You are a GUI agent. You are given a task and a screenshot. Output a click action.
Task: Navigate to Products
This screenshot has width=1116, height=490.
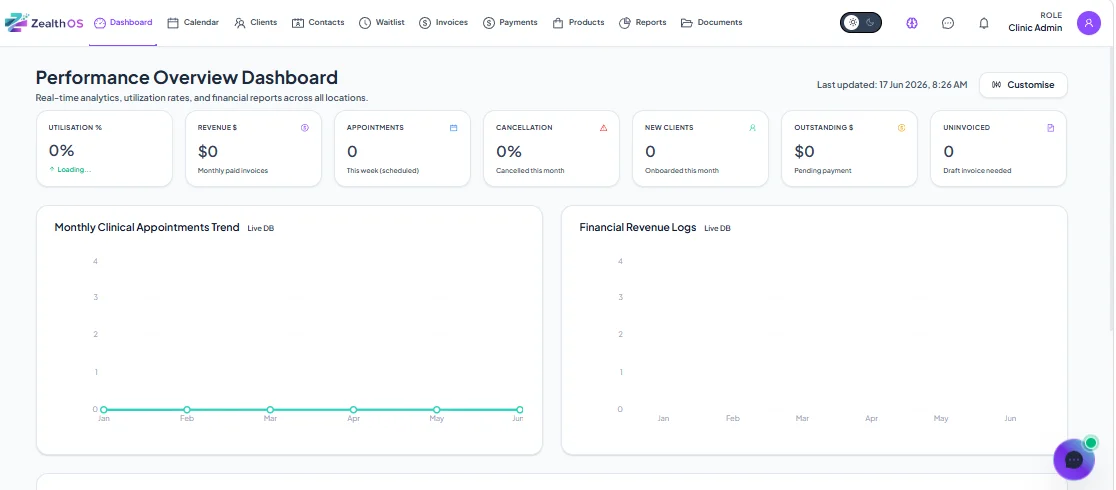pyautogui.click(x=578, y=23)
